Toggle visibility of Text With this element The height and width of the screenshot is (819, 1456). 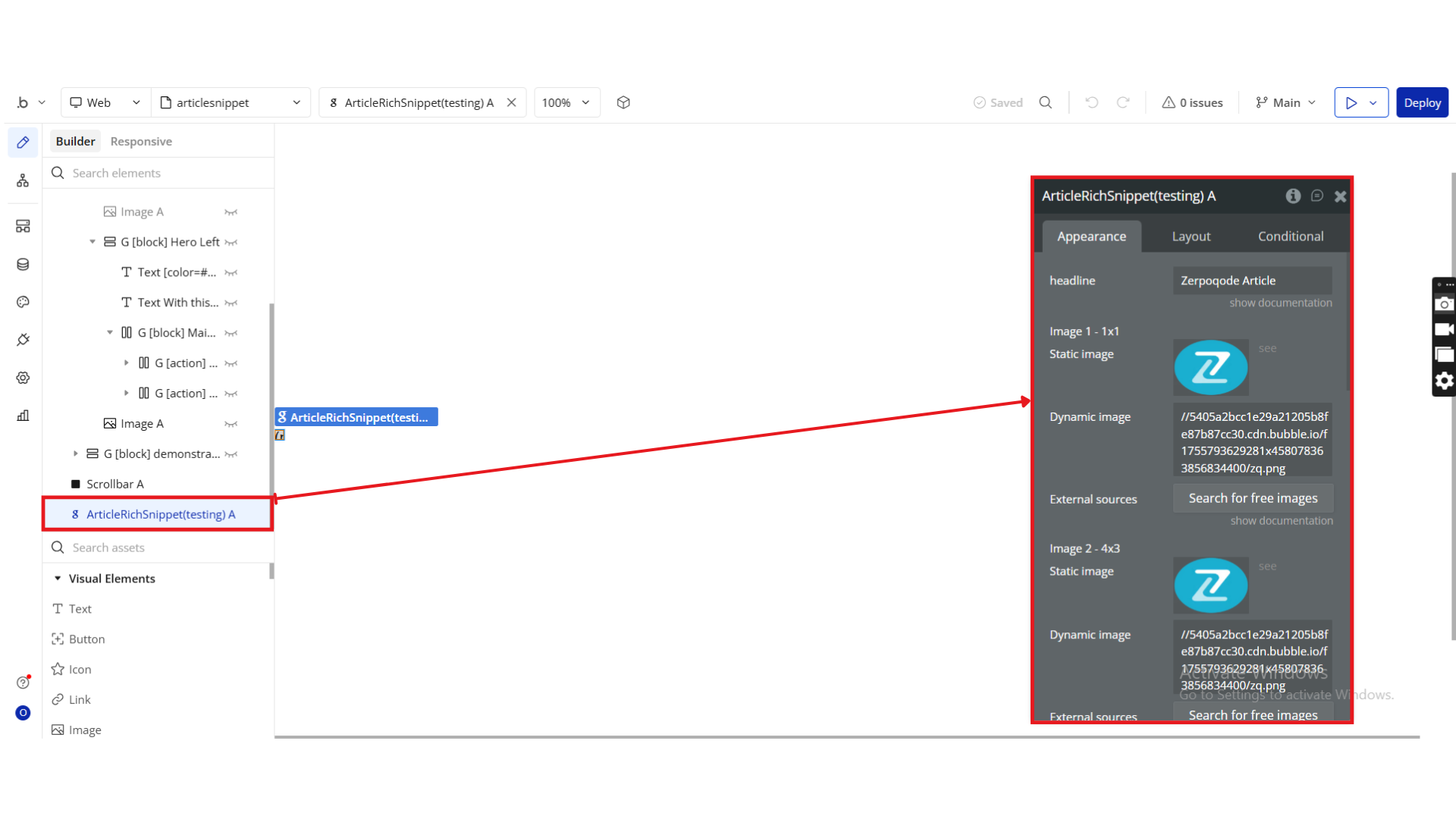pos(231,303)
